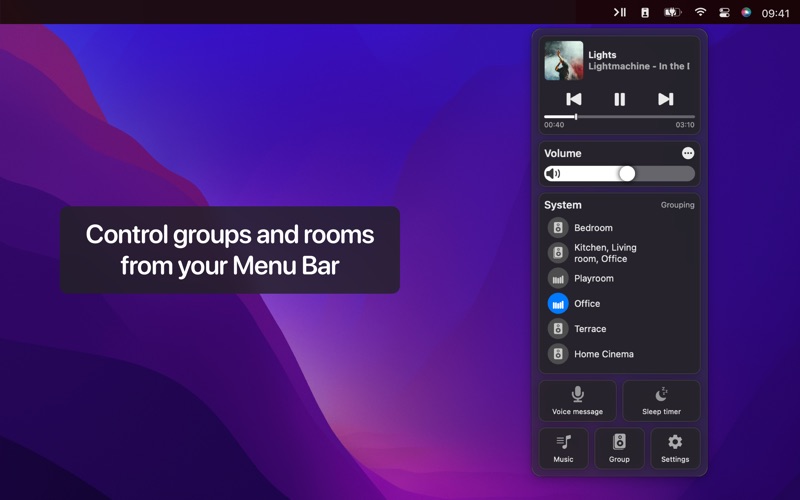
Task: Click the Lights album artwork thumbnail
Action: coord(564,61)
